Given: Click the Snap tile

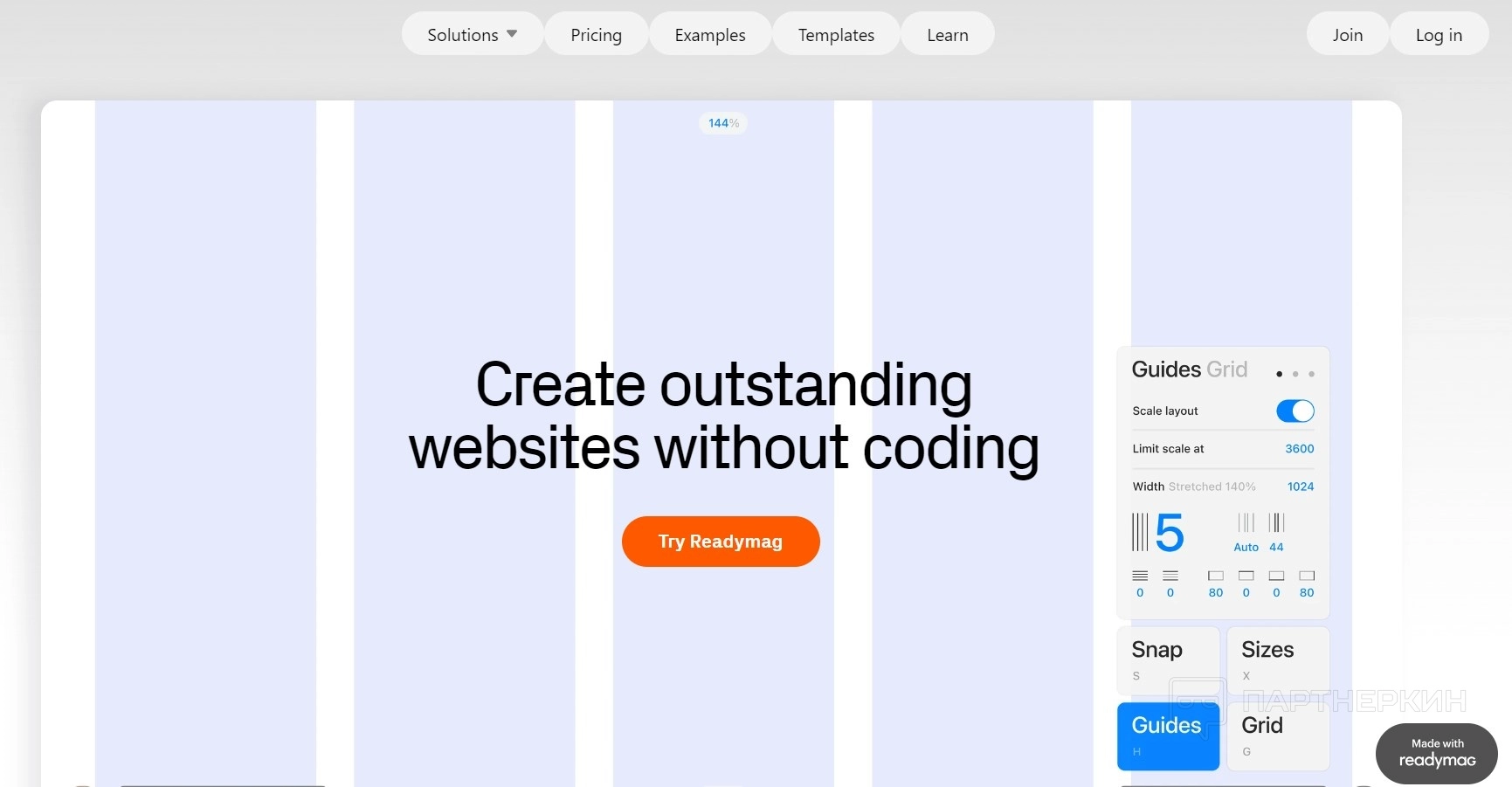Looking at the screenshot, I should pyautogui.click(x=1169, y=661).
